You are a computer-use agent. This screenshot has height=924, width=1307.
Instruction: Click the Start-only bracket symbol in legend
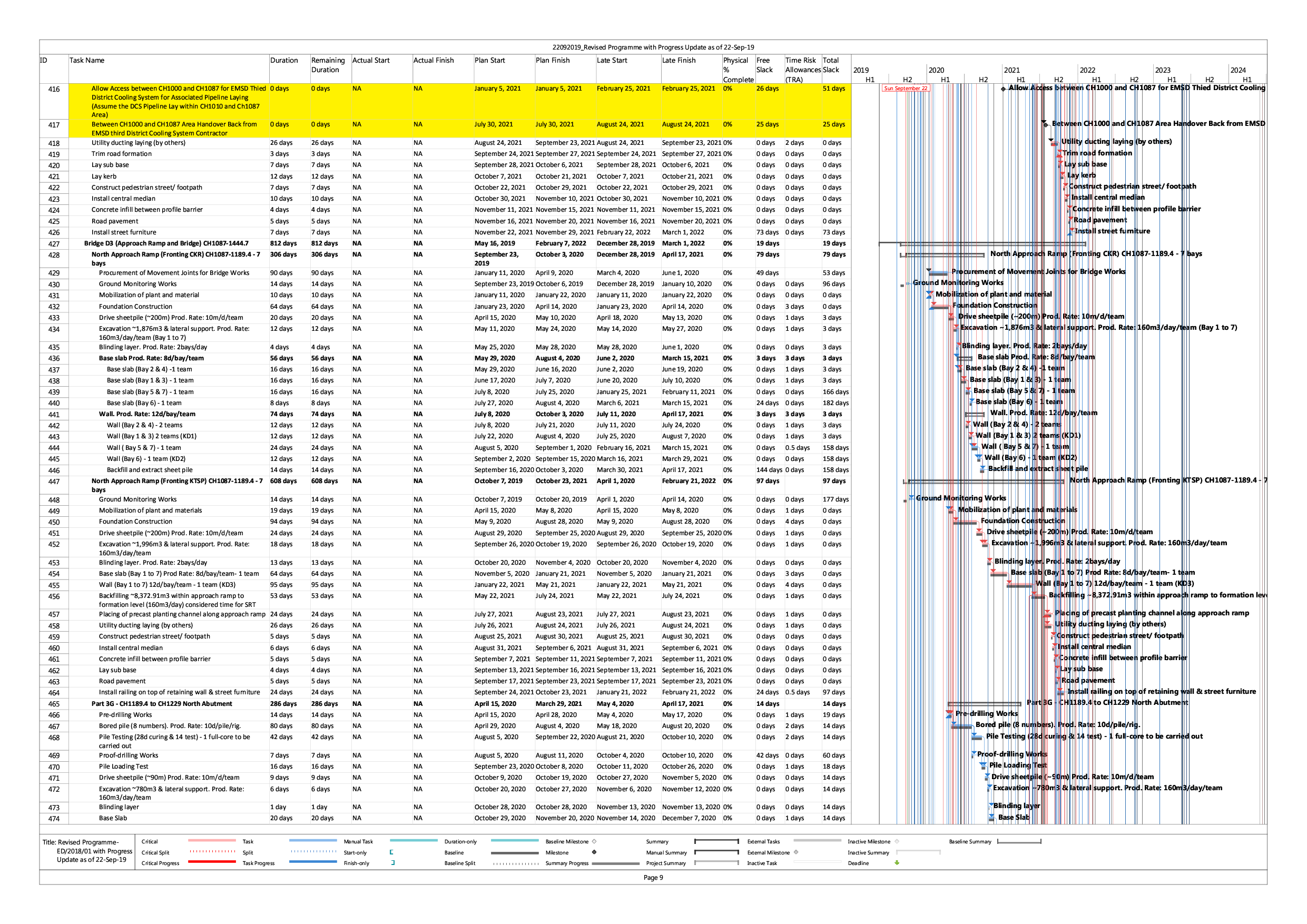point(391,852)
